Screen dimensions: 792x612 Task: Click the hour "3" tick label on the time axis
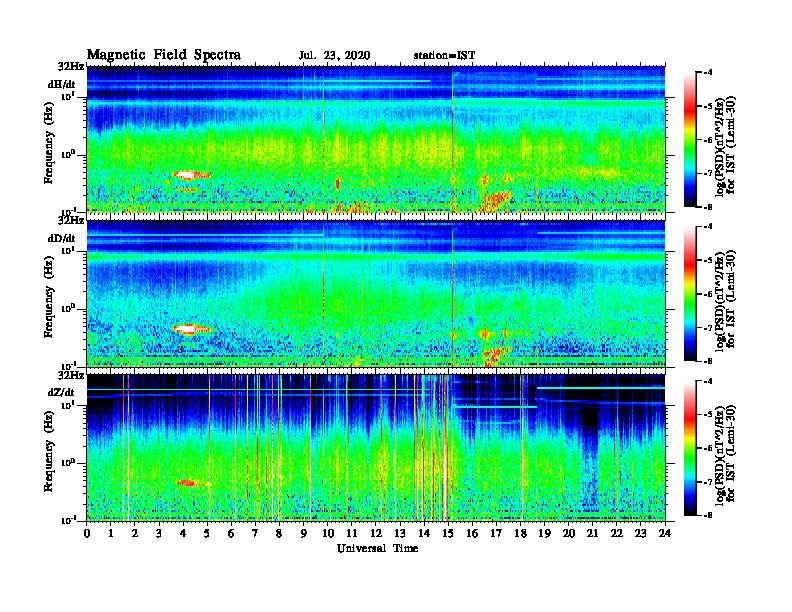[x=159, y=534]
